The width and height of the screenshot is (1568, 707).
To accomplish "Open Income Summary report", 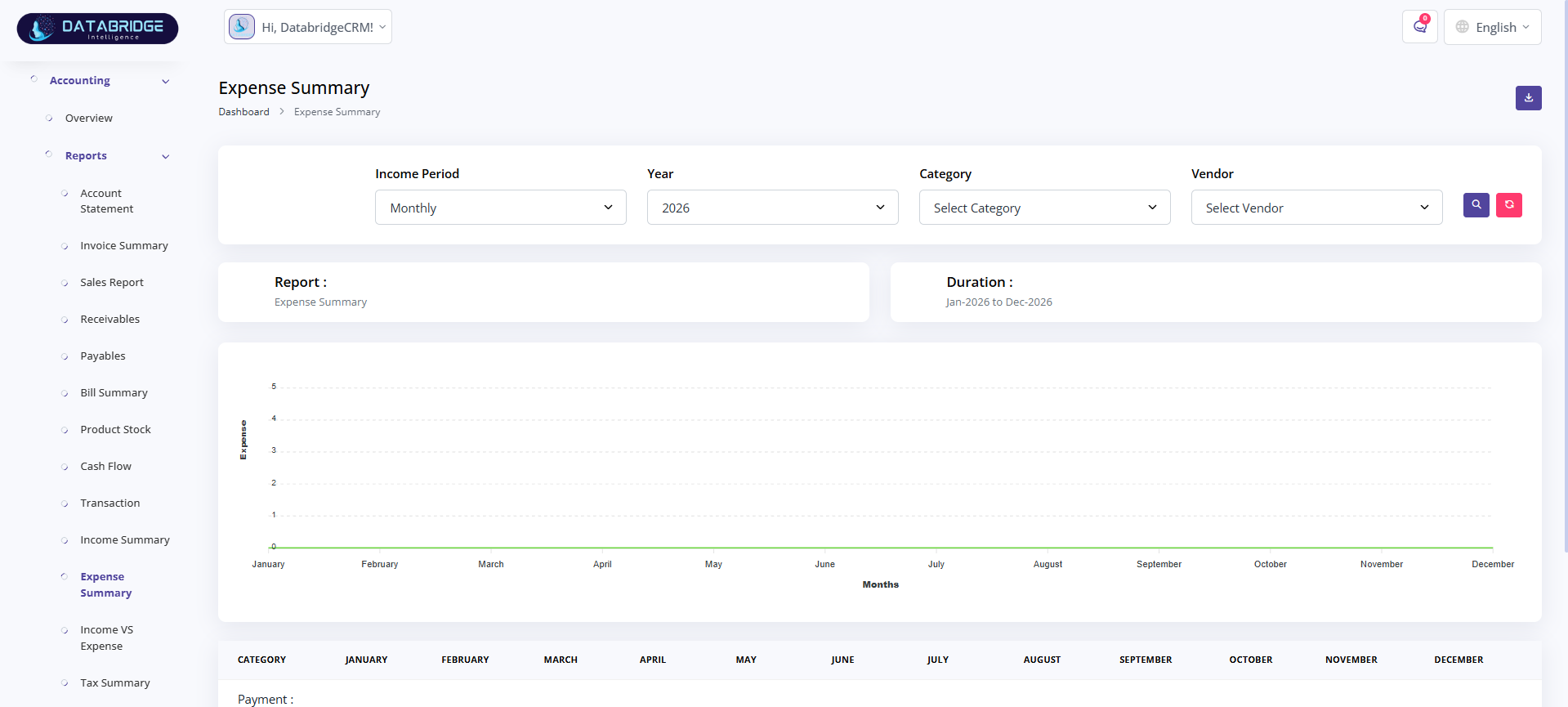I will click(x=125, y=540).
